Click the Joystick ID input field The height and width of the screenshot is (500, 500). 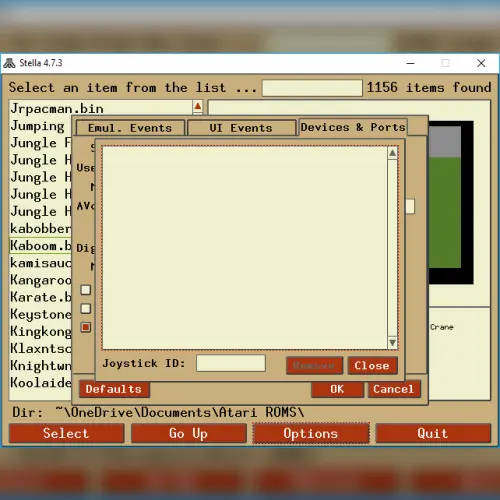click(x=231, y=363)
